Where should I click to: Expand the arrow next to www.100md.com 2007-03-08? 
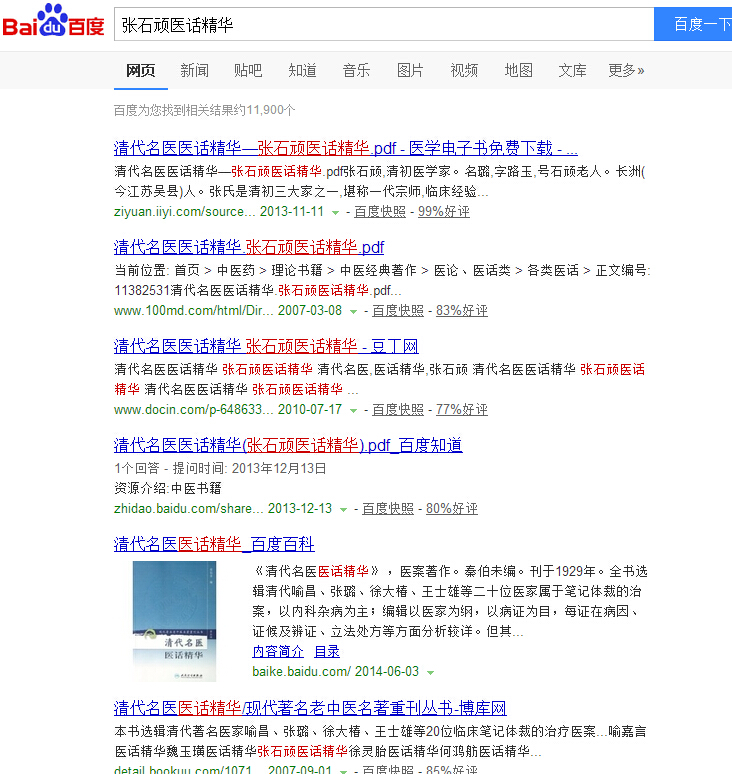(x=353, y=311)
